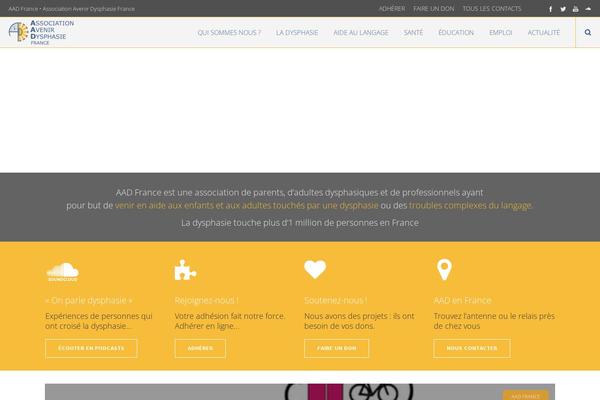Click the search magnifier icon
600x400 pixels.
pyautogui.click(x=588, y=33)
